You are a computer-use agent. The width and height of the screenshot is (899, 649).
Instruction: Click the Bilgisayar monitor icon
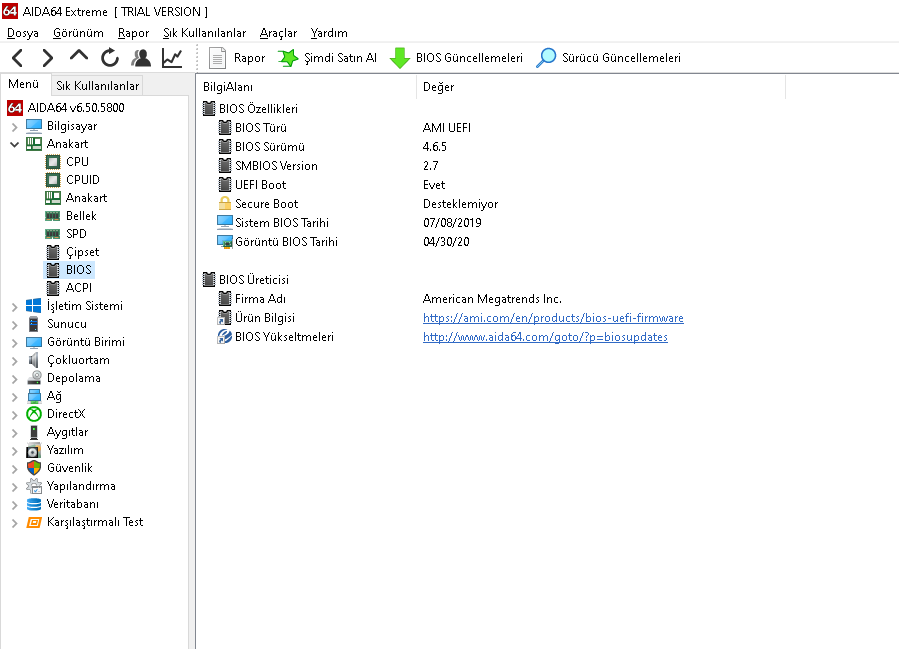tap(34, 126)
